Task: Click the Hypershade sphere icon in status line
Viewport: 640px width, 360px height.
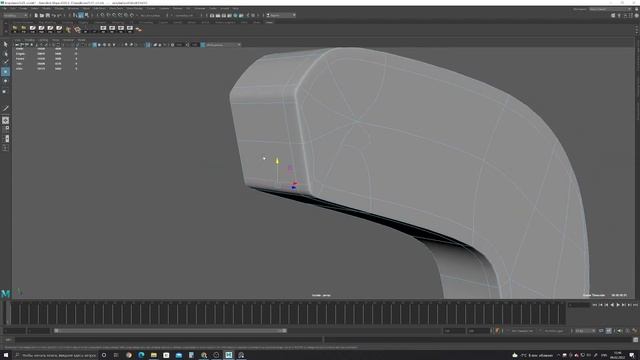Action: pyautogui.click(x=235, y=16)
